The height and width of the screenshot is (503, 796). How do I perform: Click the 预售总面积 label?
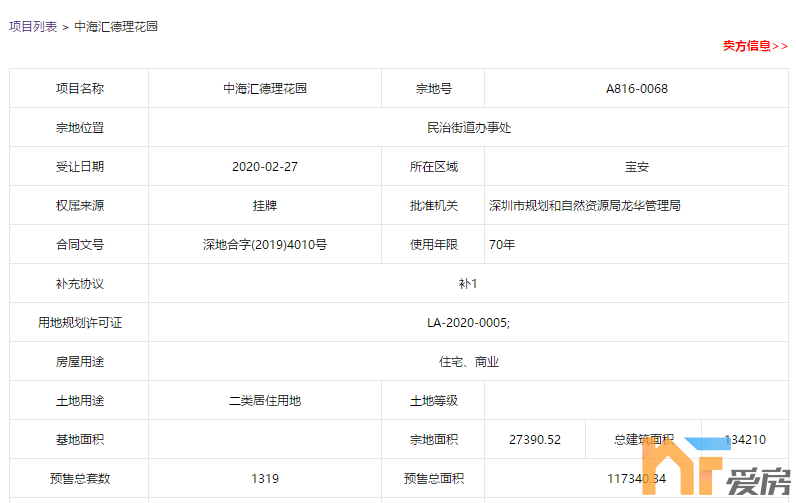pyautogui.click(x=434, y=479)
